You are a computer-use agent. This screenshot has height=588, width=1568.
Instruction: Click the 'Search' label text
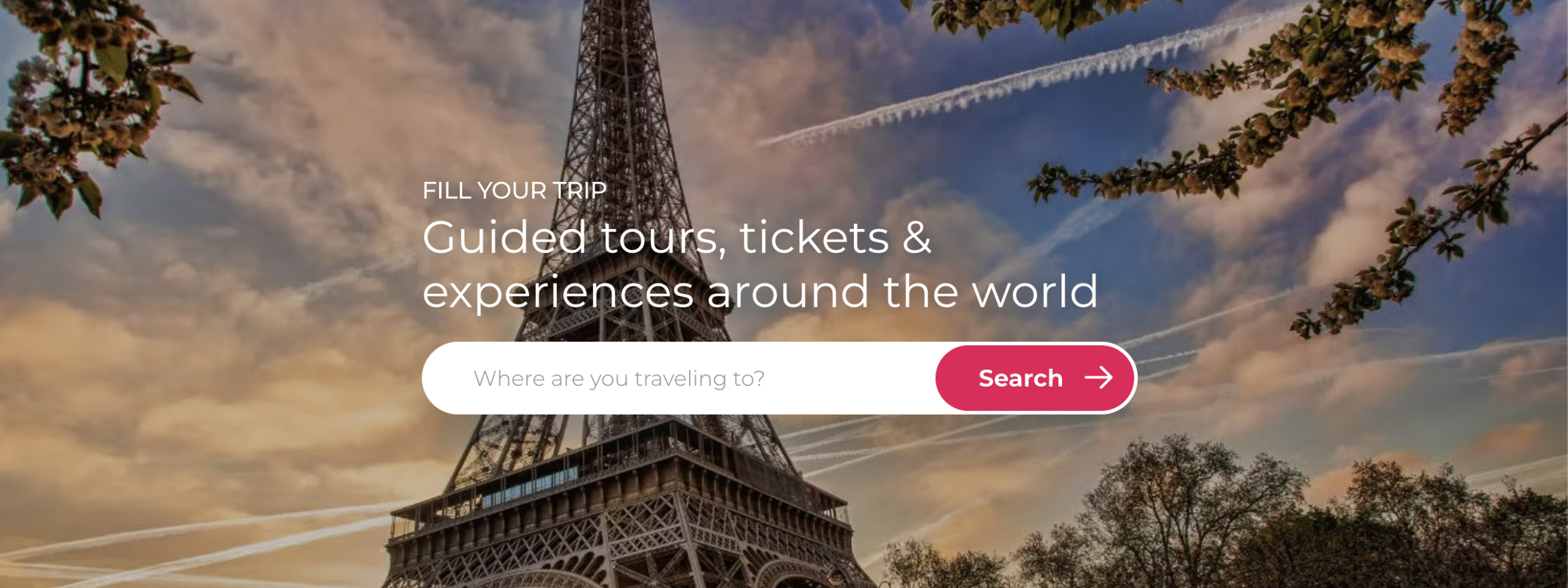(x=1020, y=378)
